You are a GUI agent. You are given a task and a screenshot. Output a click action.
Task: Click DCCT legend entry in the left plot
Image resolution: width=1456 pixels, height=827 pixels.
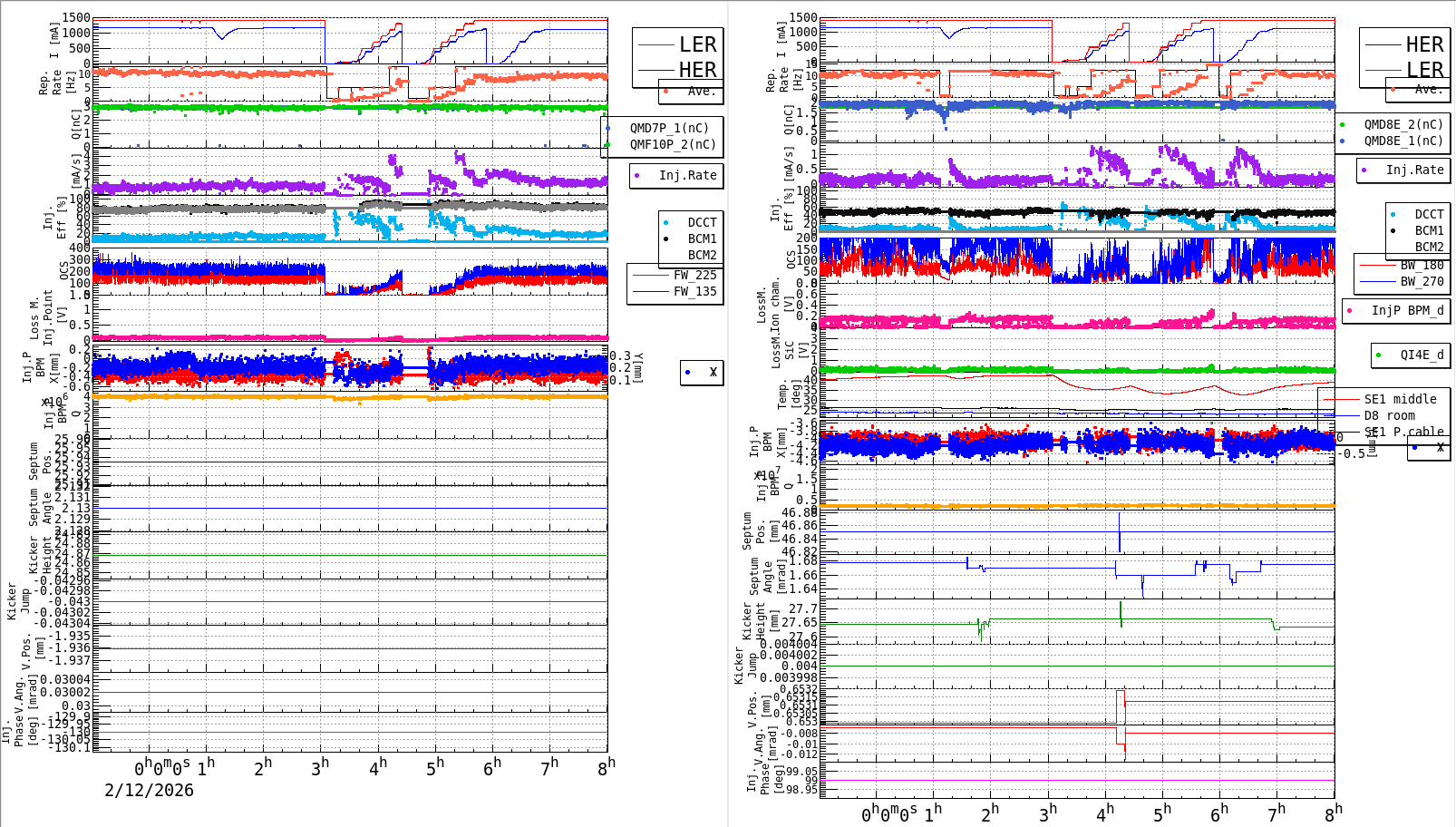tap(702, 222)
